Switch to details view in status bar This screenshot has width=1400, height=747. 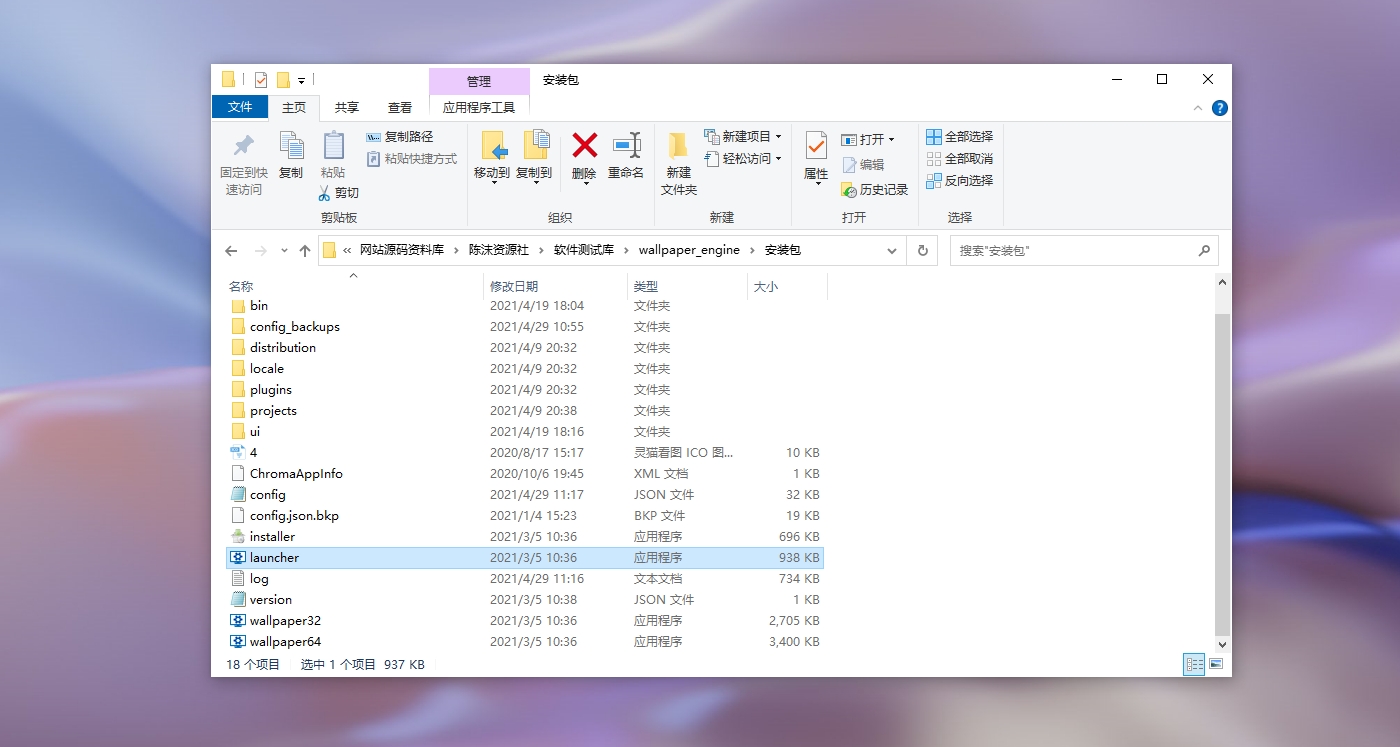[1193, 664]
